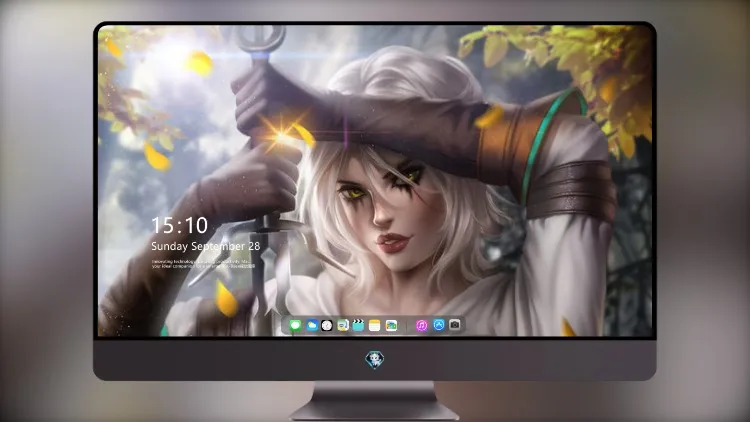750x422 pixels.
Task: Launch the clapperboard Videos app
Action: (x=358, y=326)
